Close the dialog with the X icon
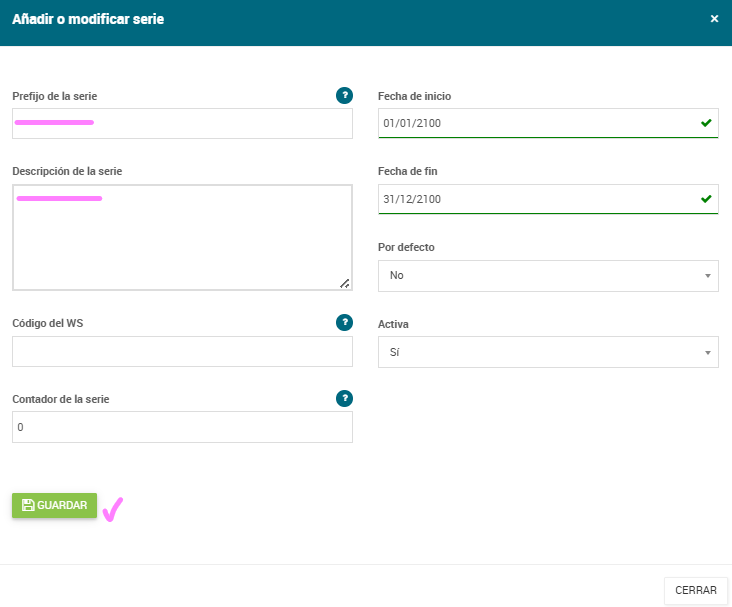The image size is (732, 607). point(714,19)
